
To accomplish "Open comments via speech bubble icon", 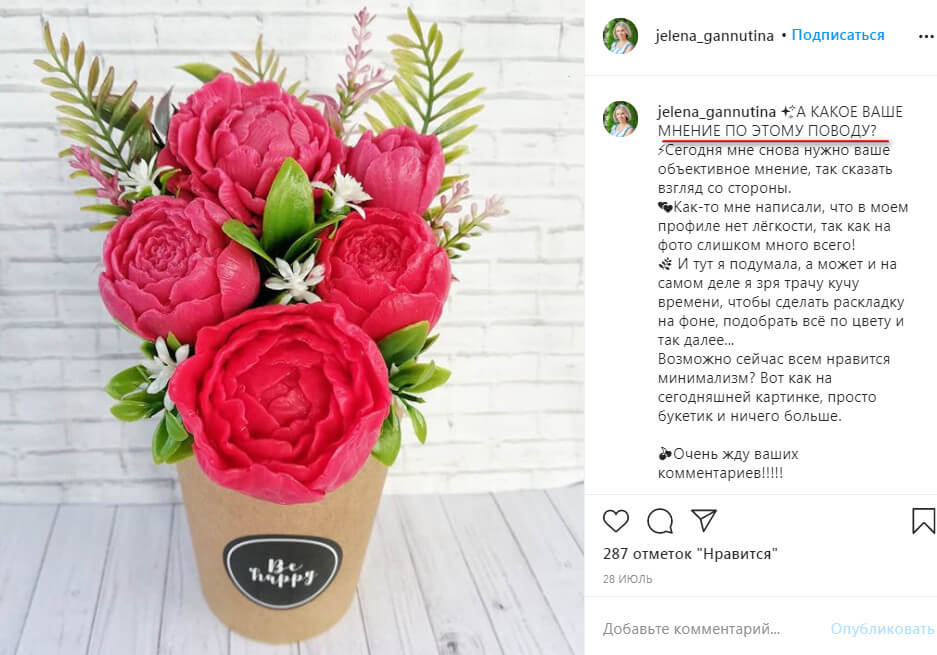I will [660, 521].
